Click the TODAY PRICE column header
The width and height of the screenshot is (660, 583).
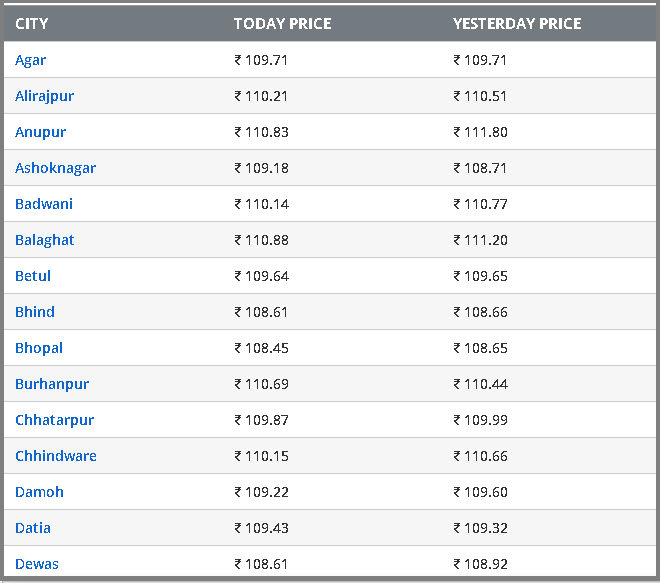click(x=282, y=24)
